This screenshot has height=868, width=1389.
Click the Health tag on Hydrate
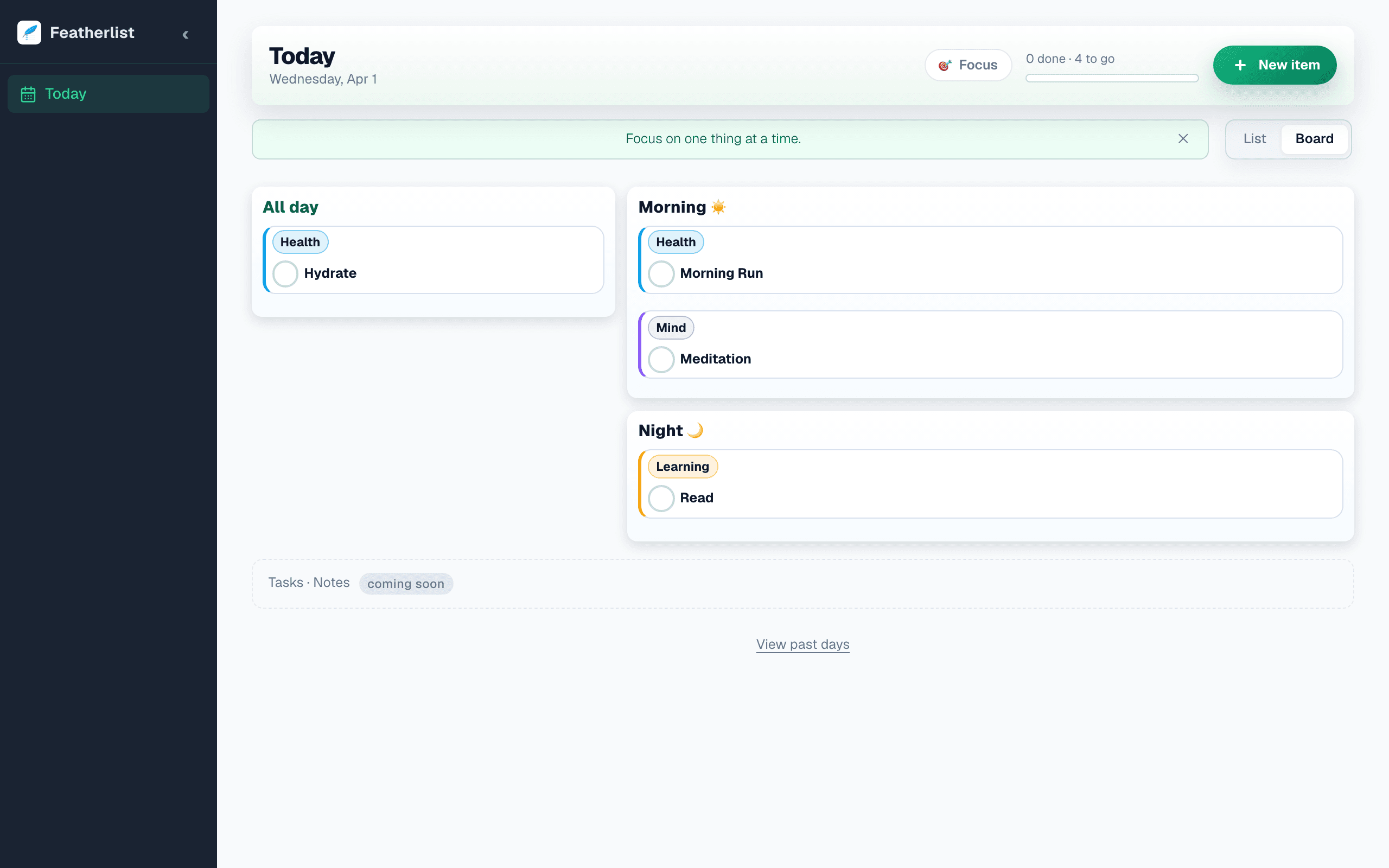300,242
